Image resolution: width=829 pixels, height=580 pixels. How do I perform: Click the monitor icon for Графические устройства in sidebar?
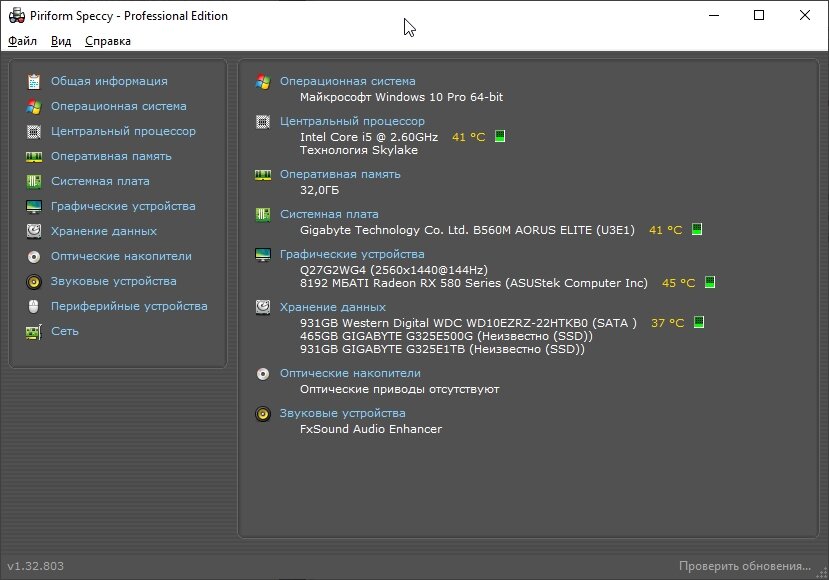(x=34, y=206)
